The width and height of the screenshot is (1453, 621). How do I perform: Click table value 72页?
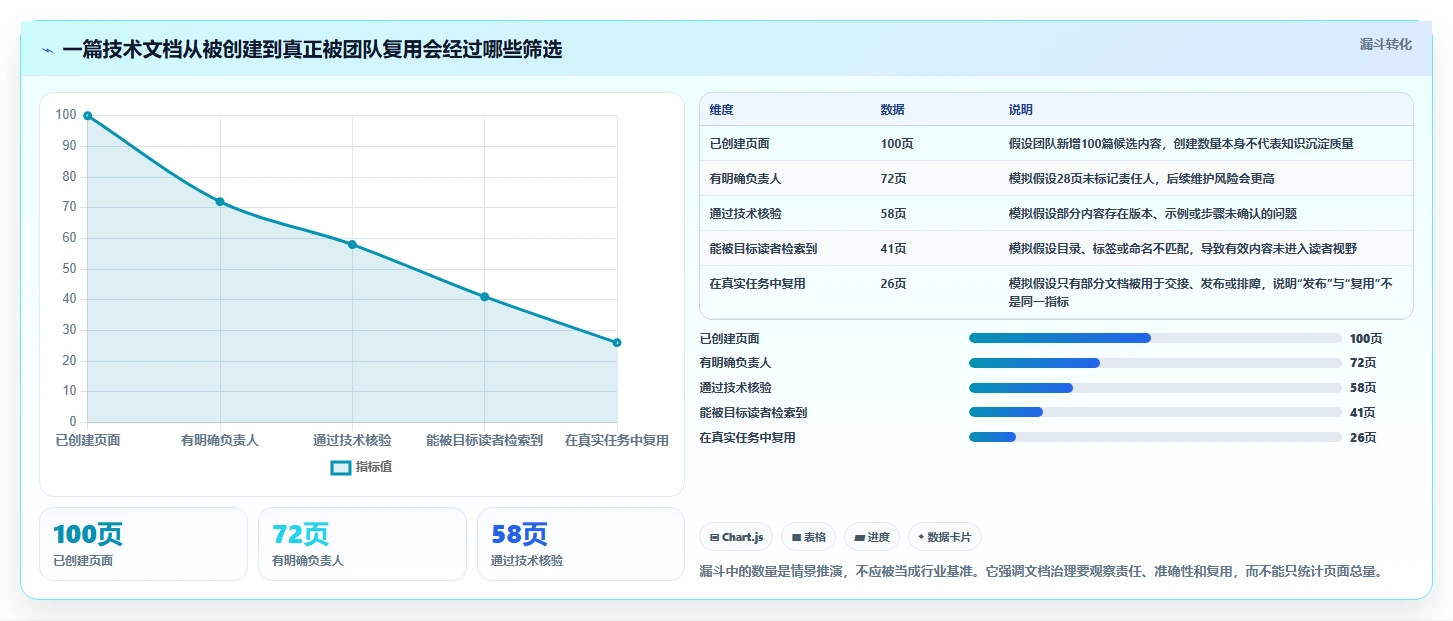pos(893,179)
